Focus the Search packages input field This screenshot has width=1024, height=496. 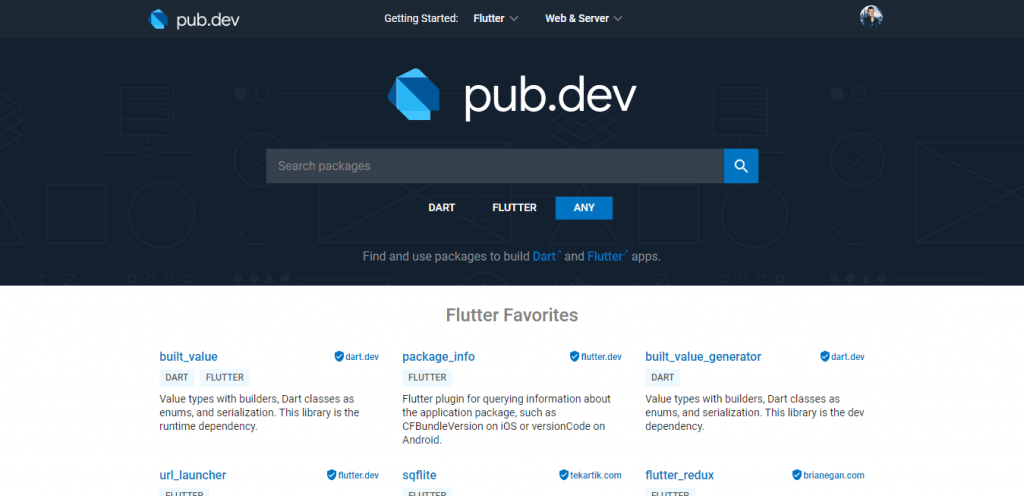point(494,166)
